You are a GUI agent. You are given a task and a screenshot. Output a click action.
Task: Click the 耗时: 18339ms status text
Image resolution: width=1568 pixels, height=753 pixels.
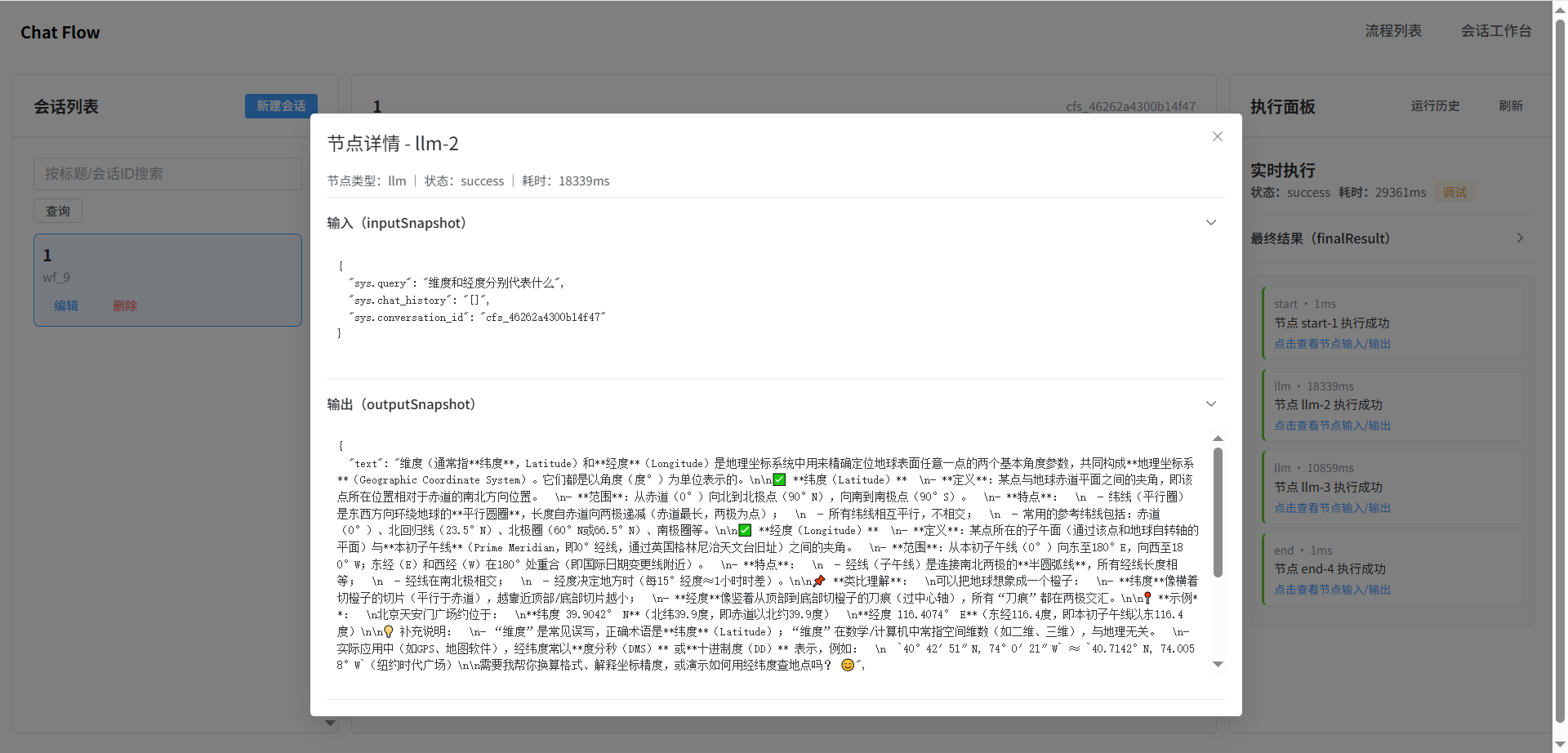(566, 181)
